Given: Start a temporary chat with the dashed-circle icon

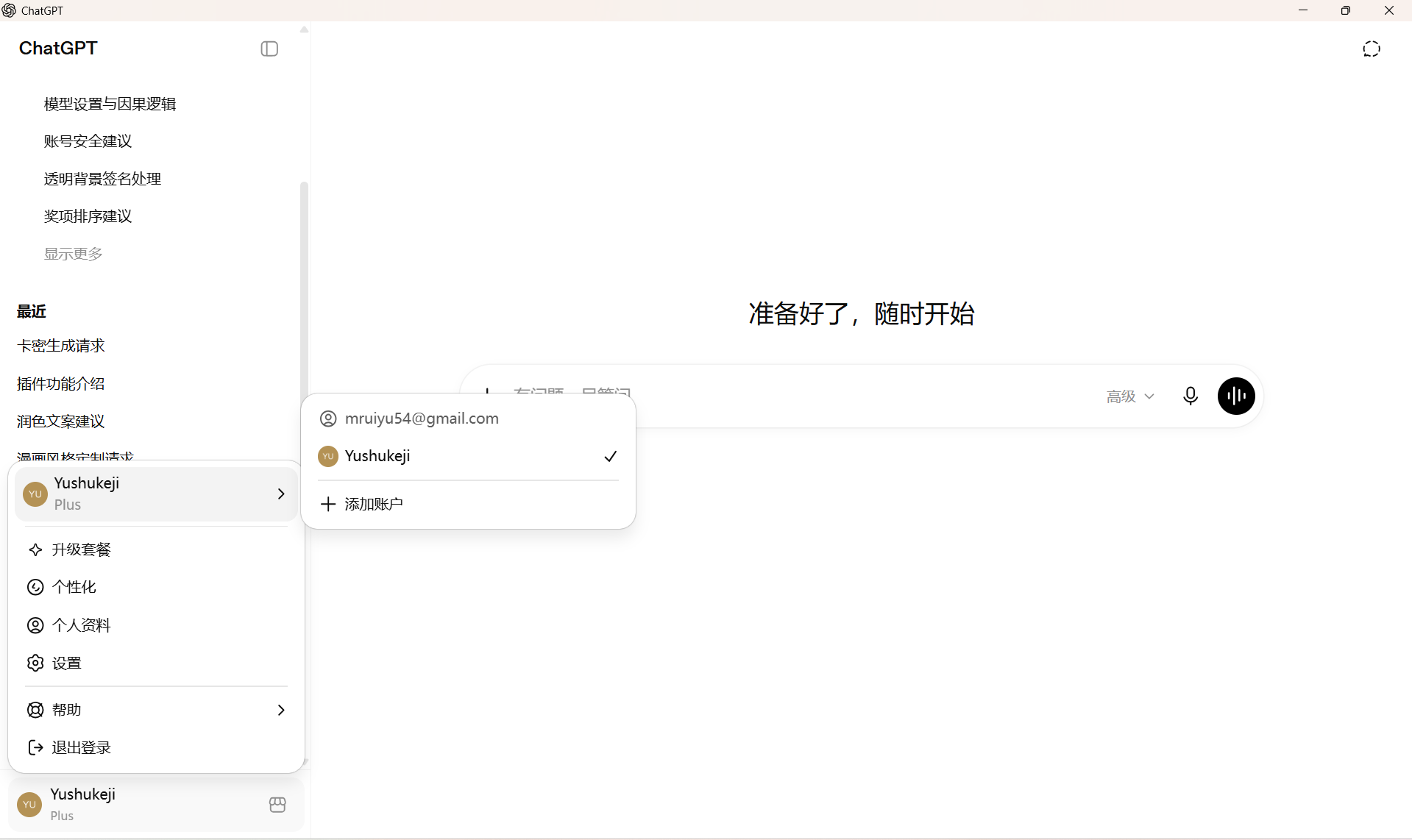Looking at the screenshot, I should tap(1371, 49).
